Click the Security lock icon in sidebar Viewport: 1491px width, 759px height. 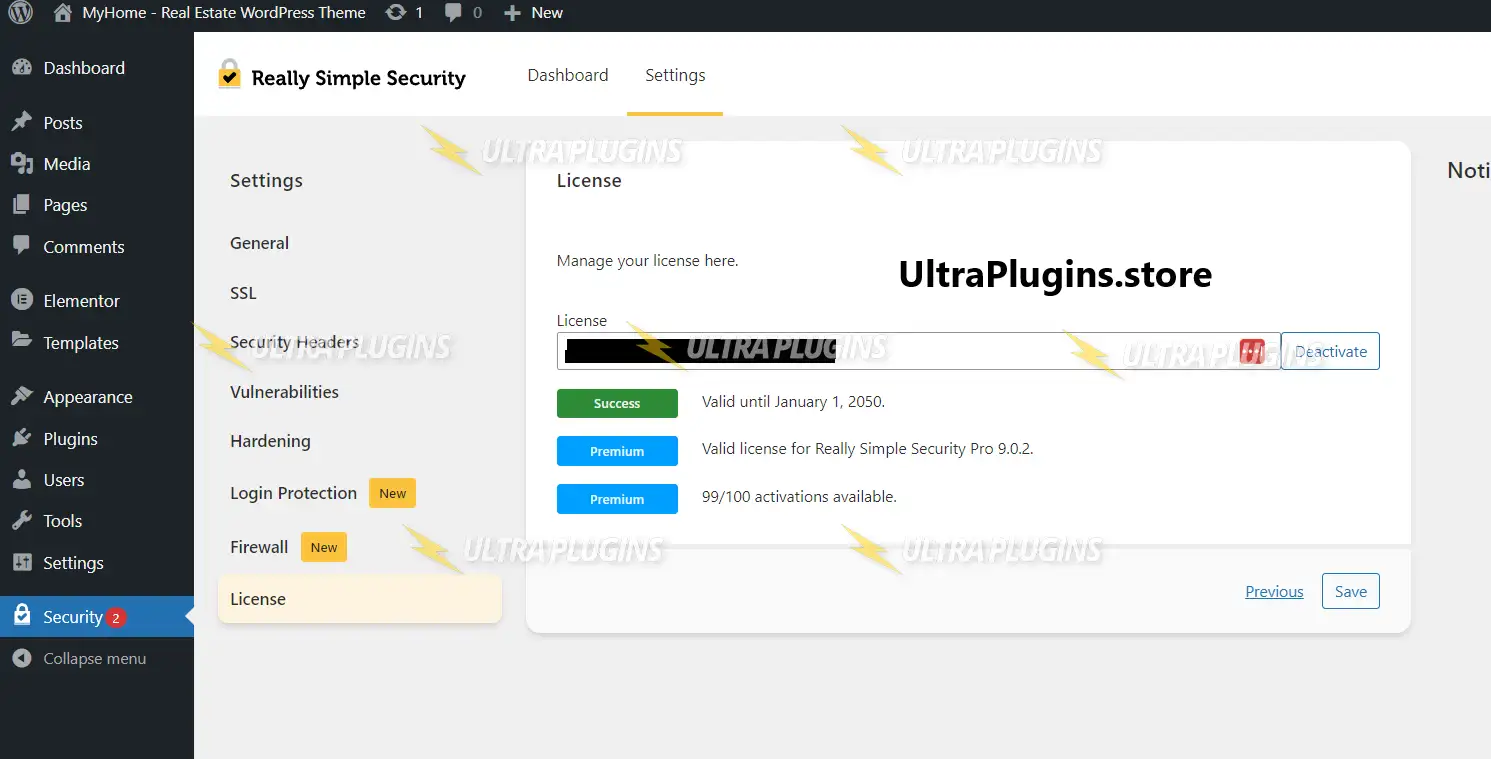22,616
